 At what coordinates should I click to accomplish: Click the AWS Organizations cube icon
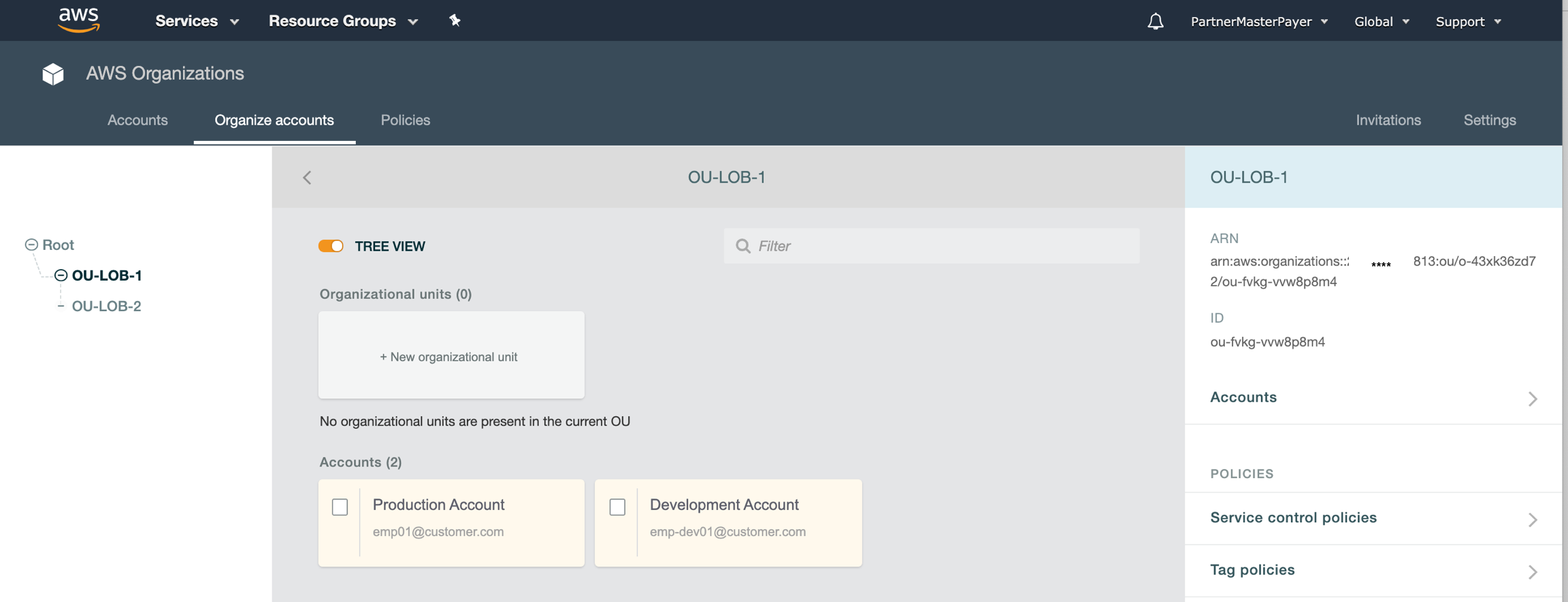point(53,74)
